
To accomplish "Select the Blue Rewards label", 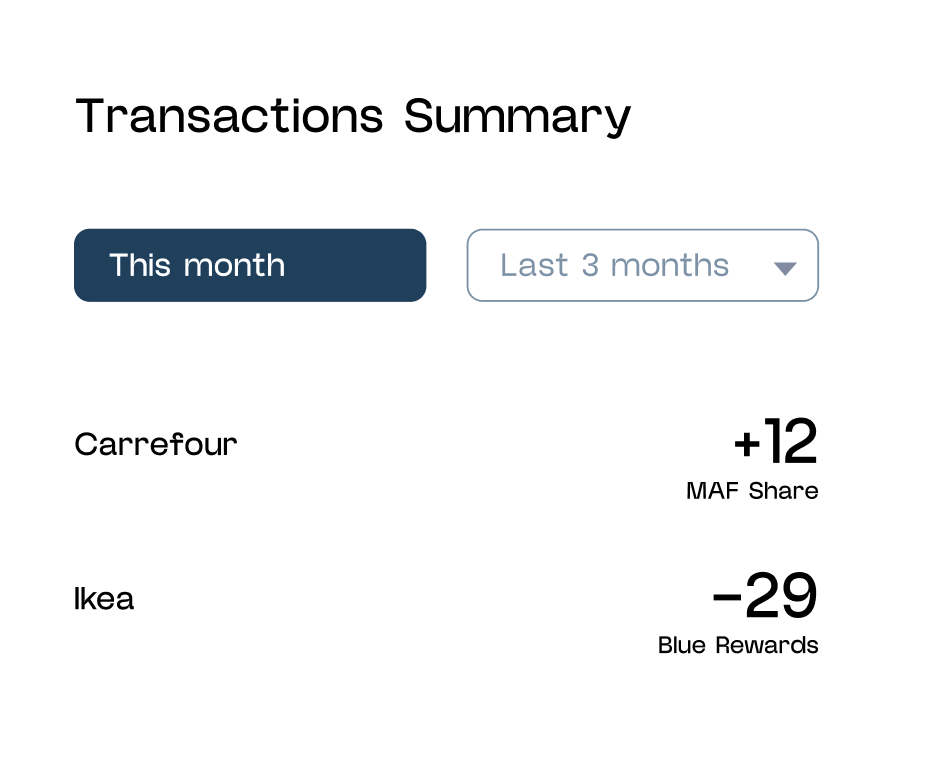I will point(738,645).
